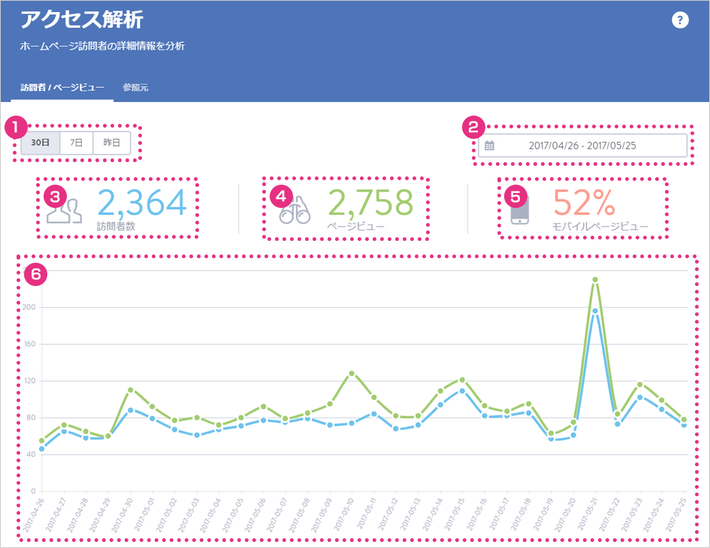Select the 7日 period toggle
The image size is (710, 548).
(76, 143)
